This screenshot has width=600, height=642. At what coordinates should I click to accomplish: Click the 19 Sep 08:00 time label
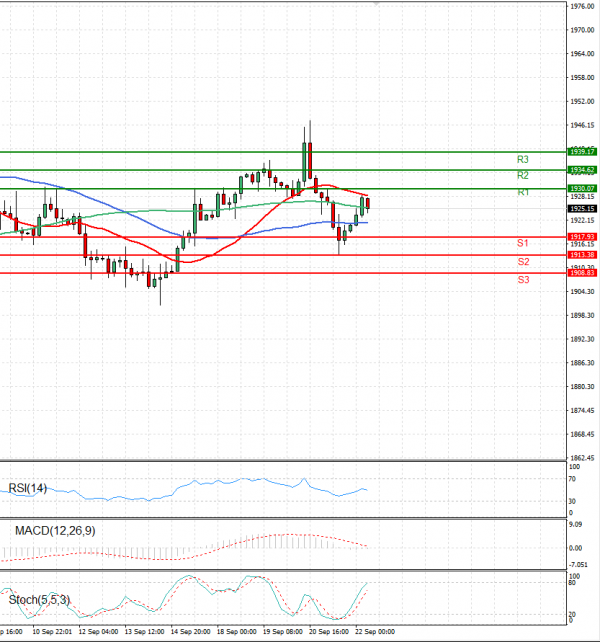(283, 632)
